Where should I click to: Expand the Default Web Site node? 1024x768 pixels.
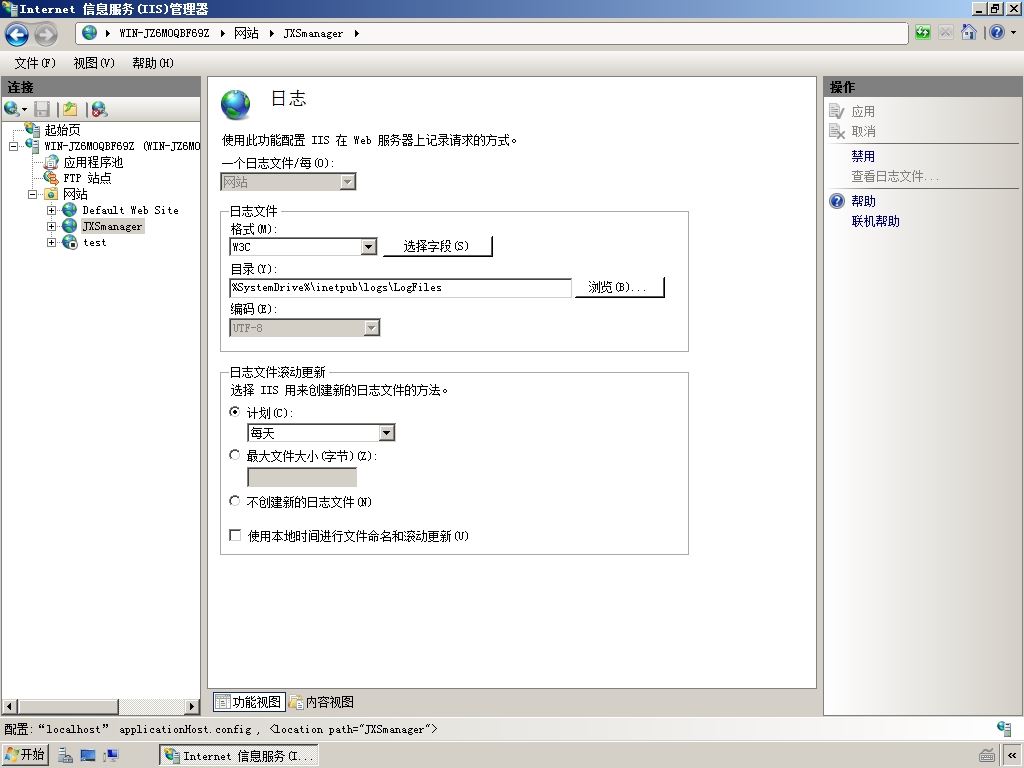(x=52, y=210)
